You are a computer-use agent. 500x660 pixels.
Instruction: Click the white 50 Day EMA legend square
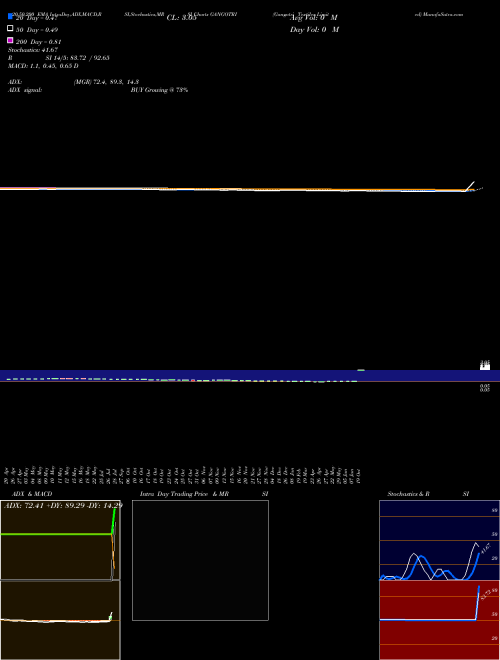[10, 28]
